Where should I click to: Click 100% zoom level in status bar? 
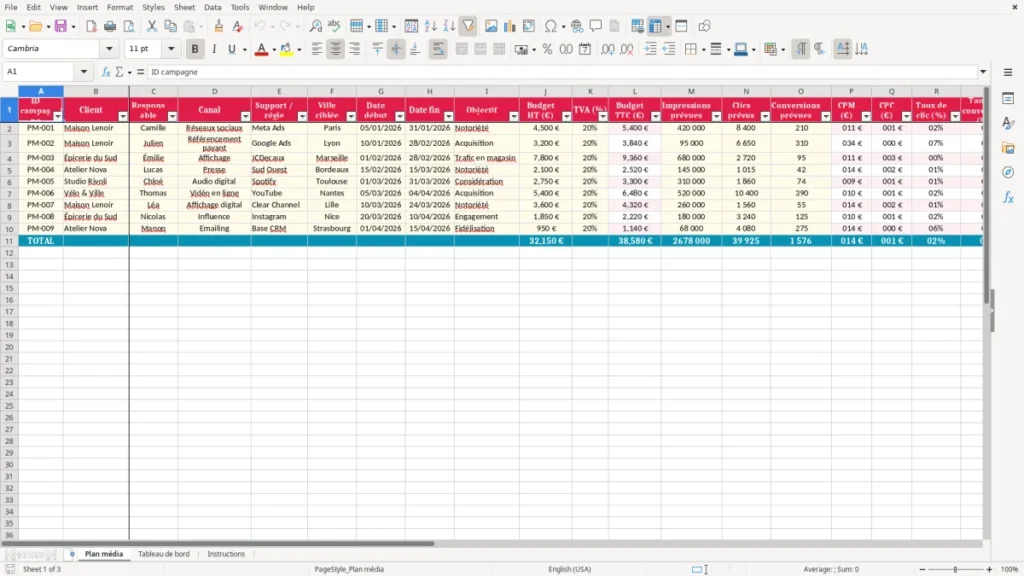click(x=1010, y=569)
